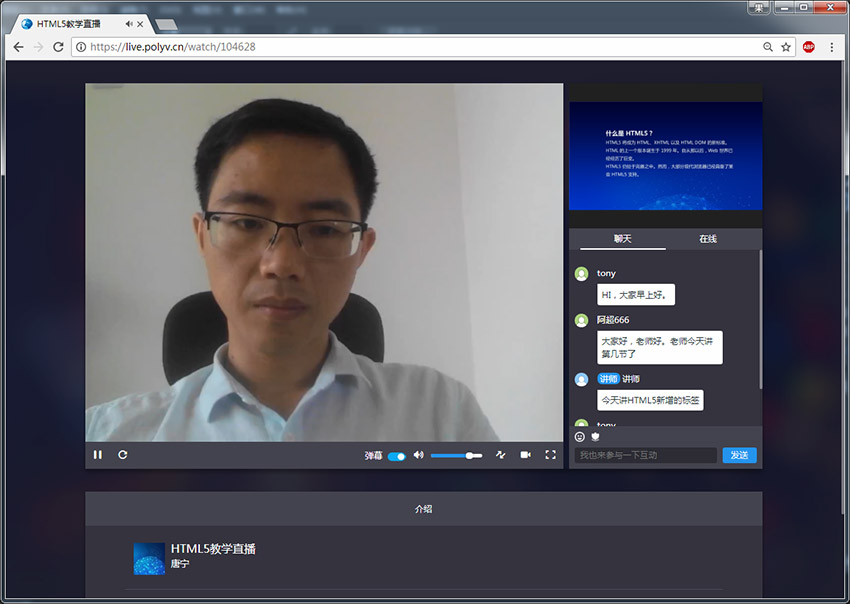Reload the browser page
Image resolution: width=850 pixels, height=604 pixels.
coord(58,47)
